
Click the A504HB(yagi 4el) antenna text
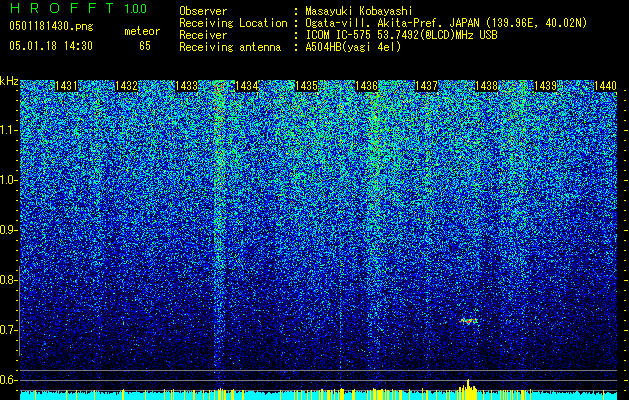(x=353, y=47)
